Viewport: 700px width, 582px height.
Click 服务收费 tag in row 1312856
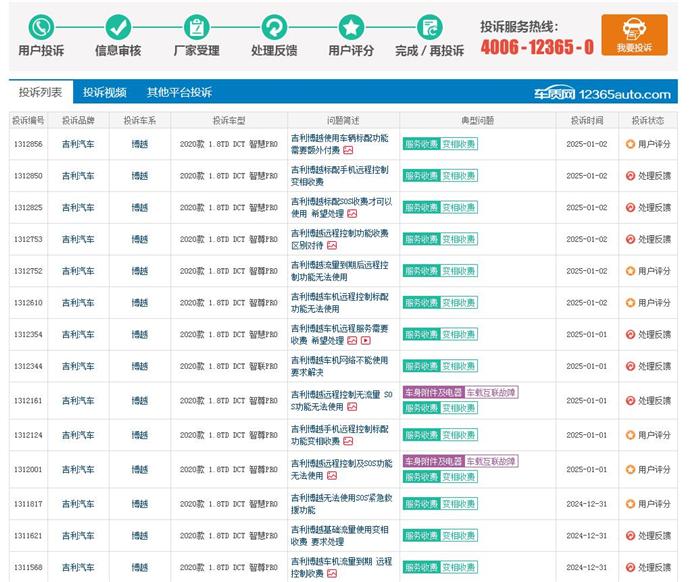[421, 144]
